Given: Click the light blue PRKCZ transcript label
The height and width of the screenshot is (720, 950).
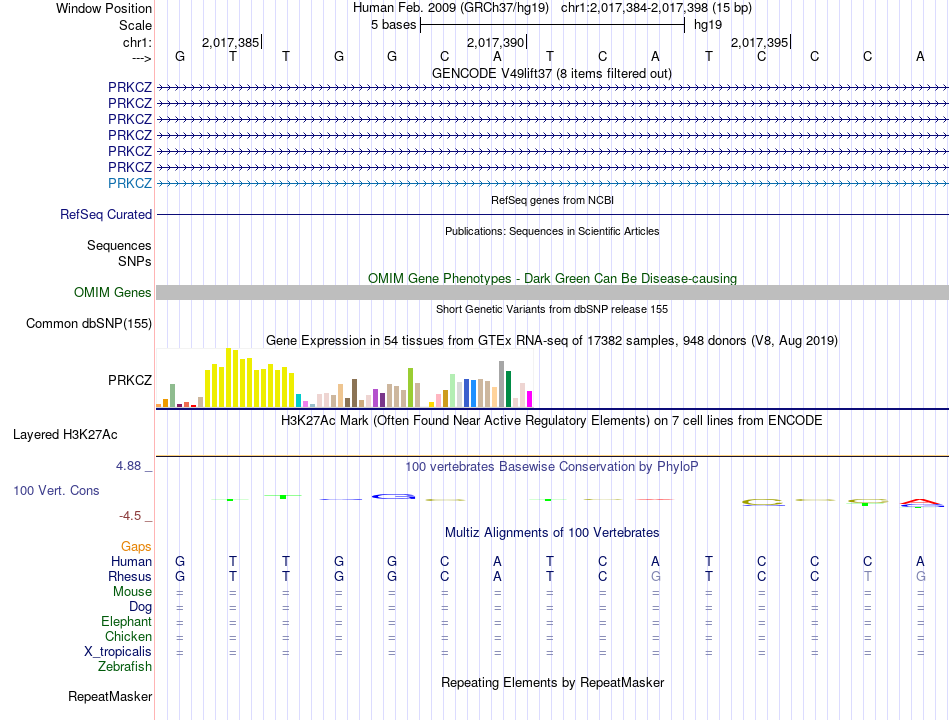Looking at the screenshot, I should 130,183.
